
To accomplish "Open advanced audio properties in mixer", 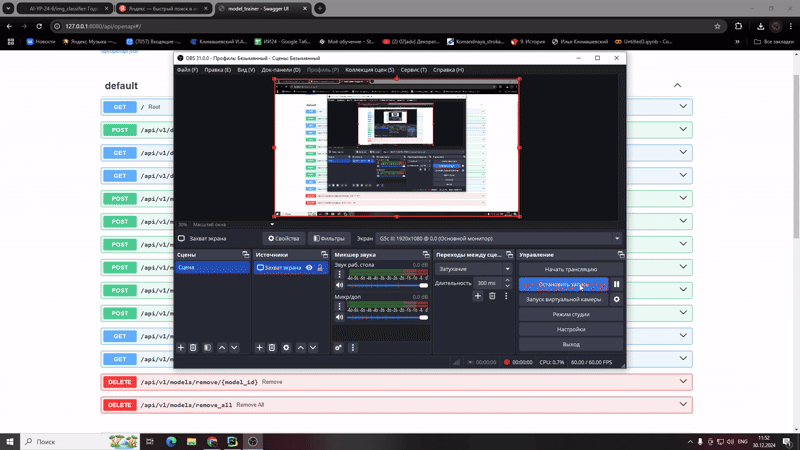I will (x=339, y=348).
